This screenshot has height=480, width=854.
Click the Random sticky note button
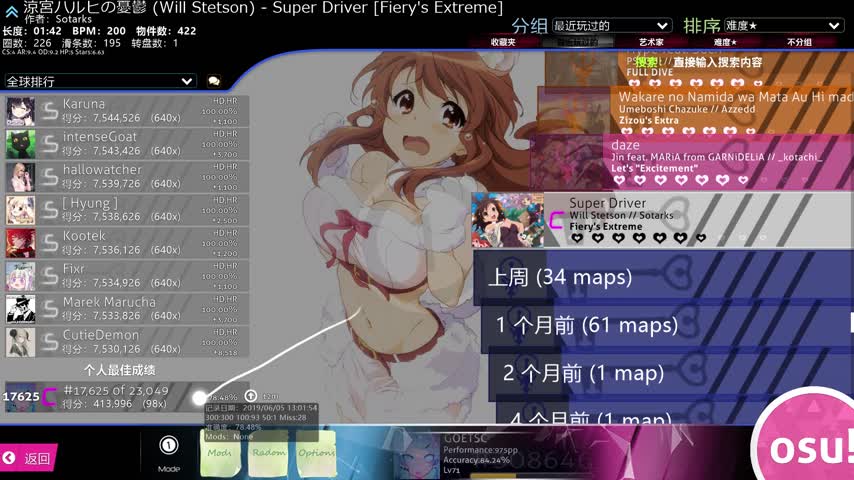tap(268, 453)
